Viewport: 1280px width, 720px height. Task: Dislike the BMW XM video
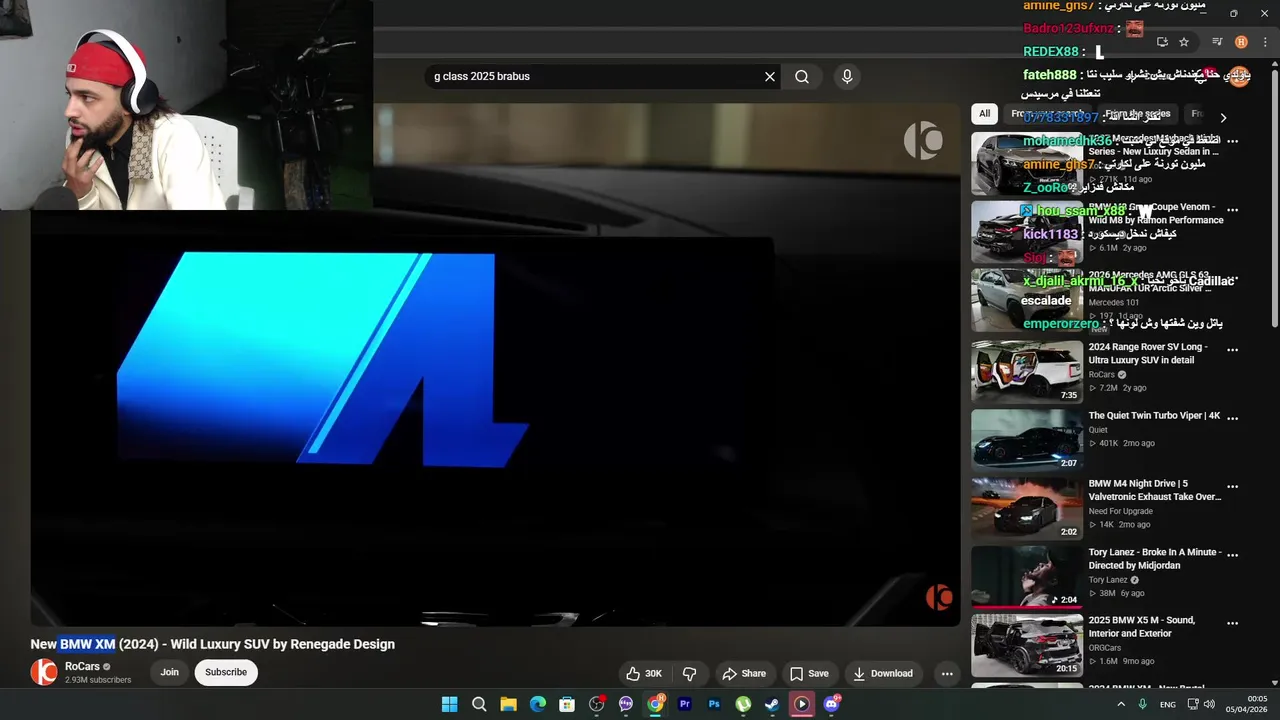point(689,673)
